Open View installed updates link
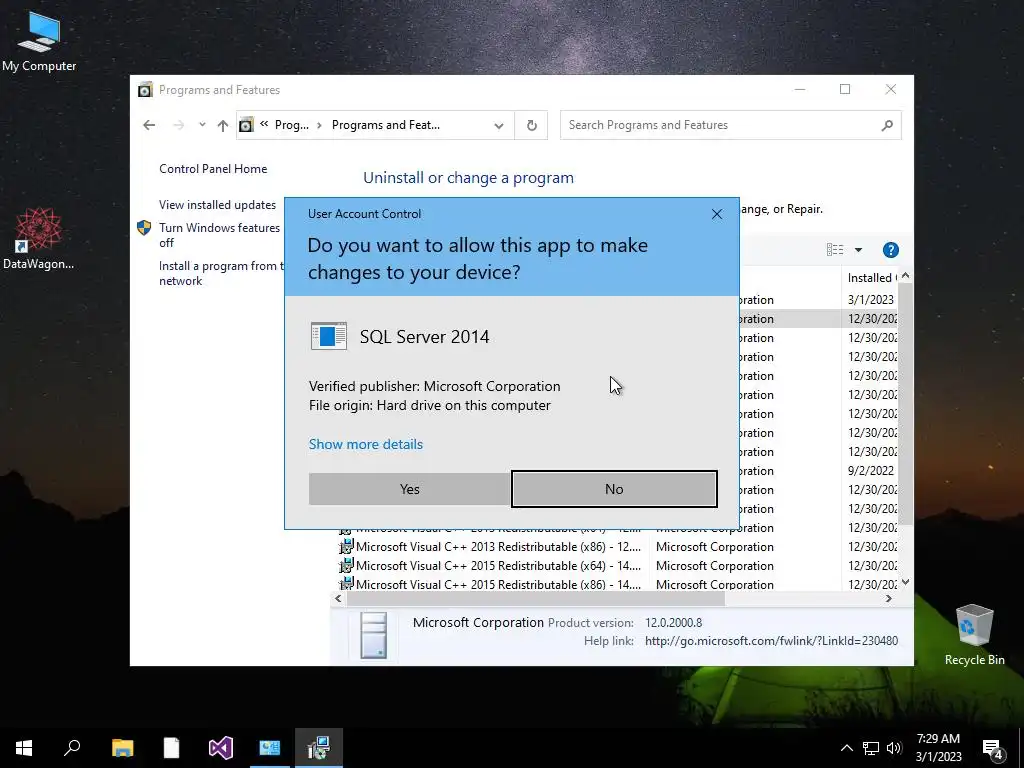 tap(217, 205)
